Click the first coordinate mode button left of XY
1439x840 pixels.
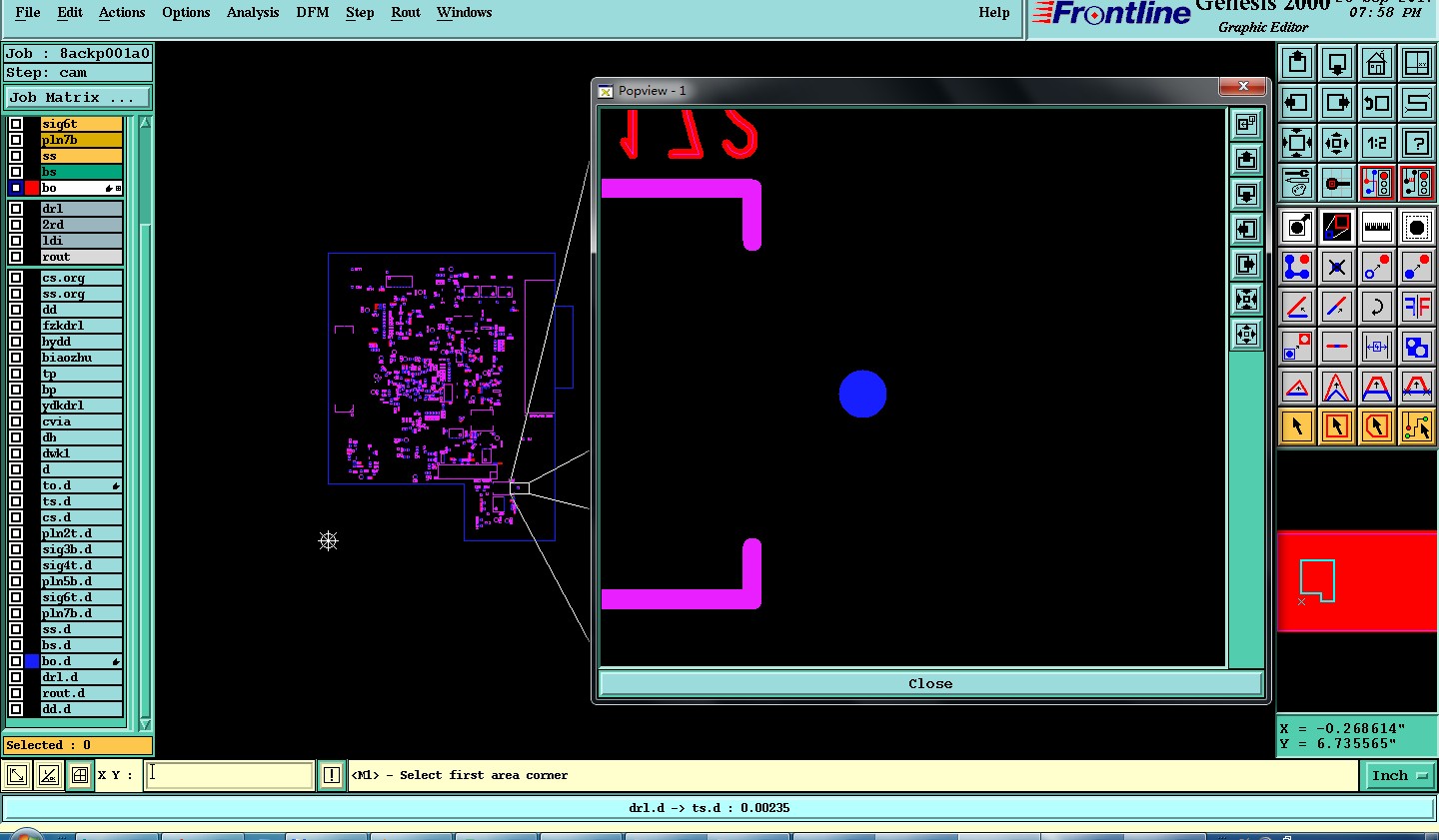tap(17, 775)
